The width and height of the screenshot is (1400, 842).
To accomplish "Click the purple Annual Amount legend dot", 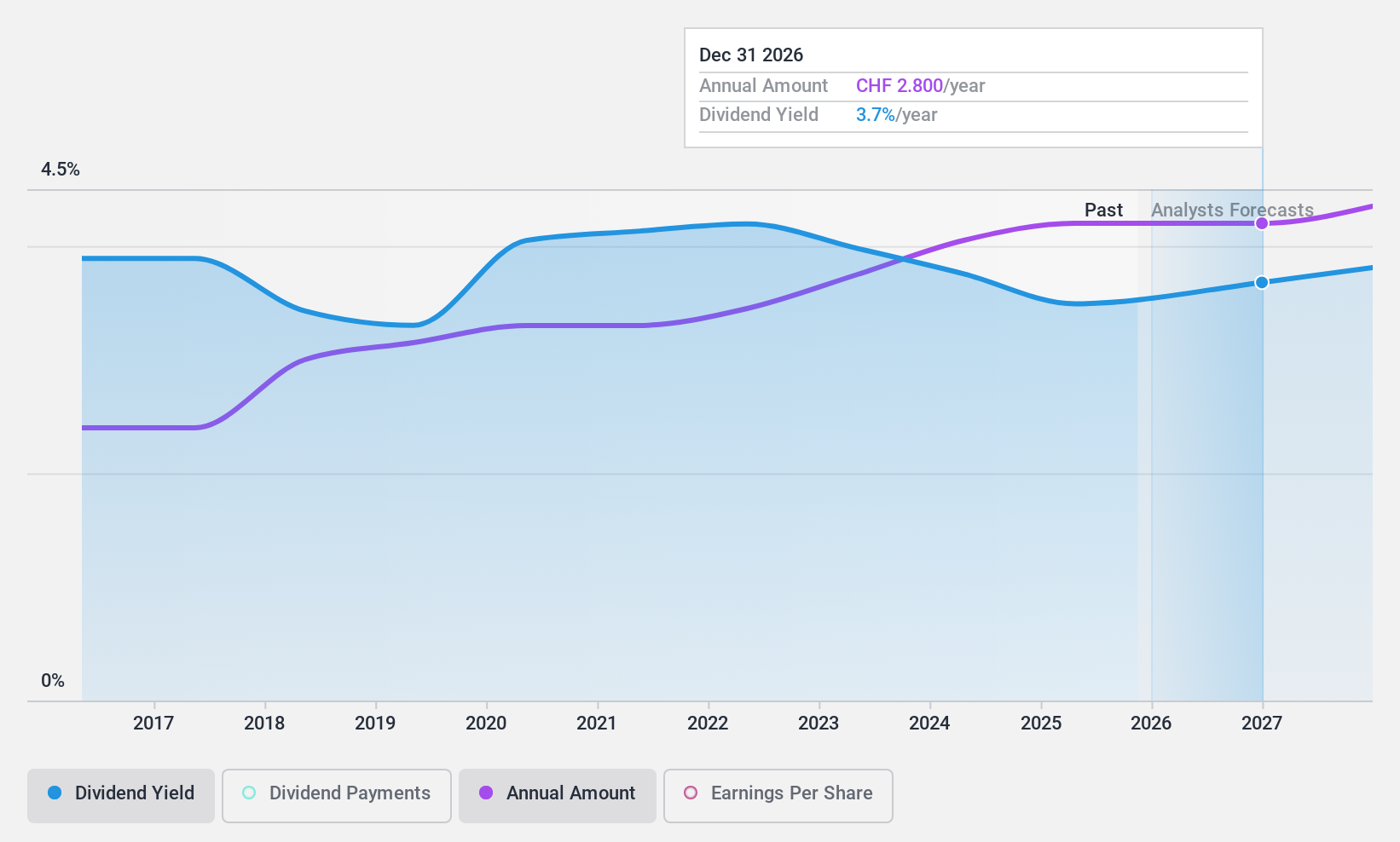I will (x=487, y=793).
